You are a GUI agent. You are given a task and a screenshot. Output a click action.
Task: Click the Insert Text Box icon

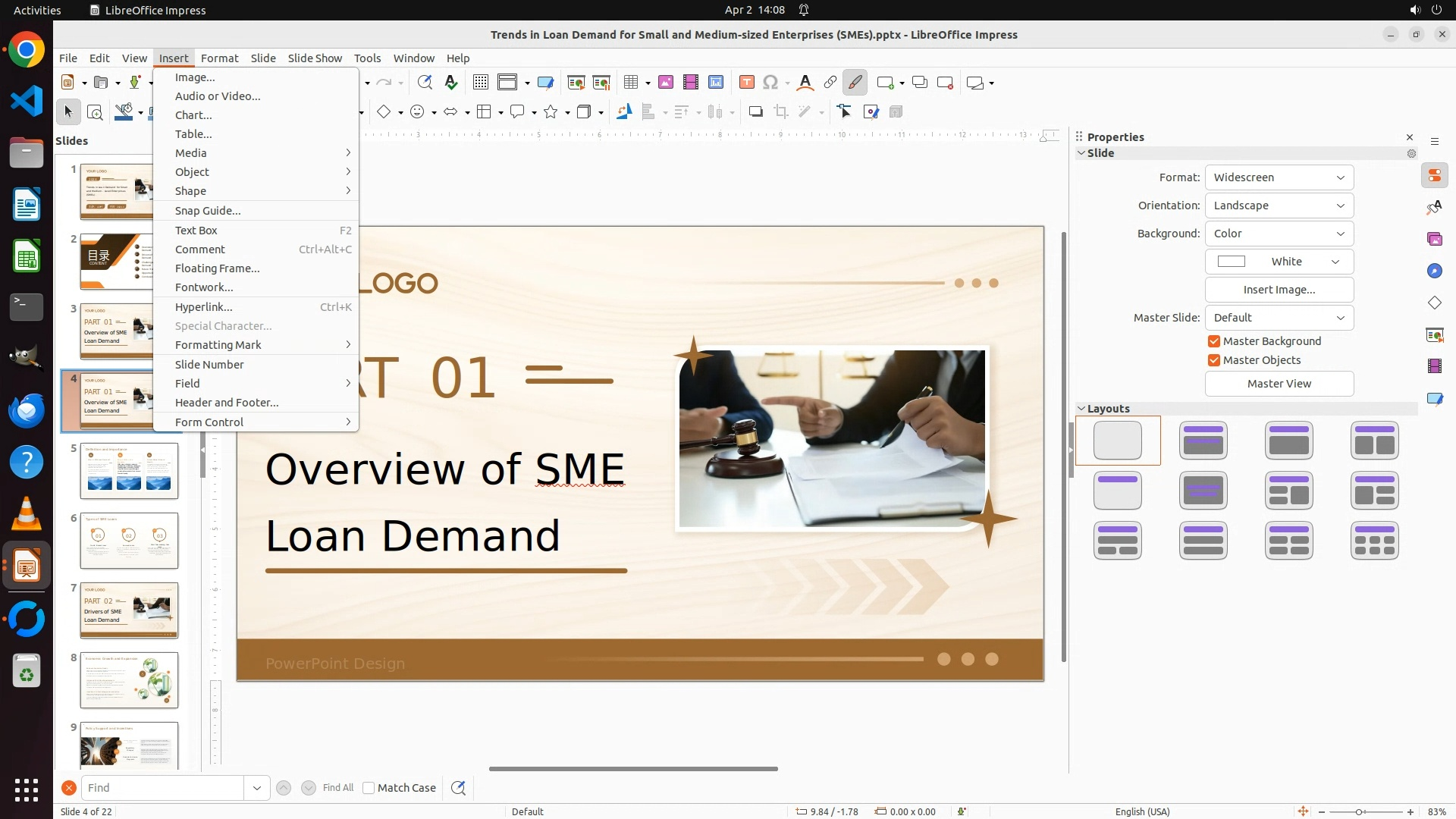point(746,83)
